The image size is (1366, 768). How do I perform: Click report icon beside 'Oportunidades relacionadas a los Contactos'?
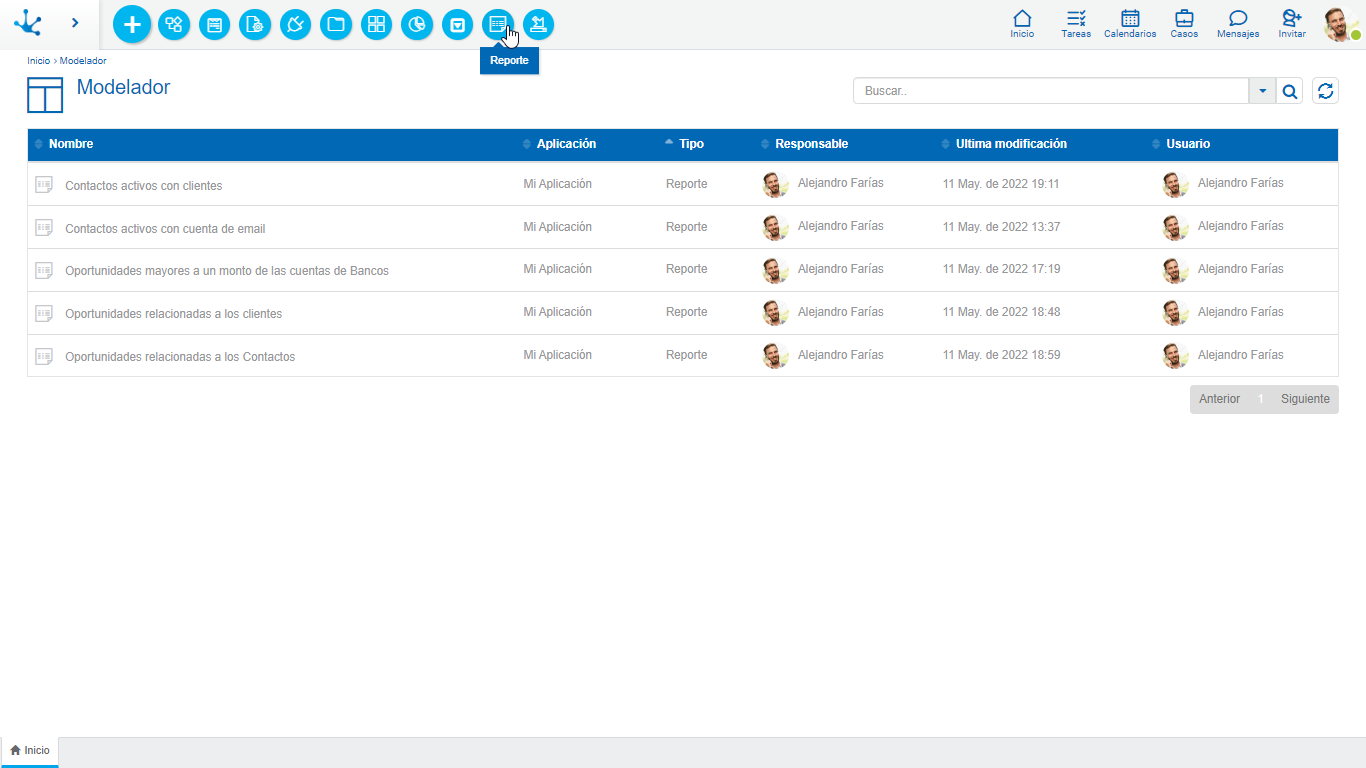44,356
